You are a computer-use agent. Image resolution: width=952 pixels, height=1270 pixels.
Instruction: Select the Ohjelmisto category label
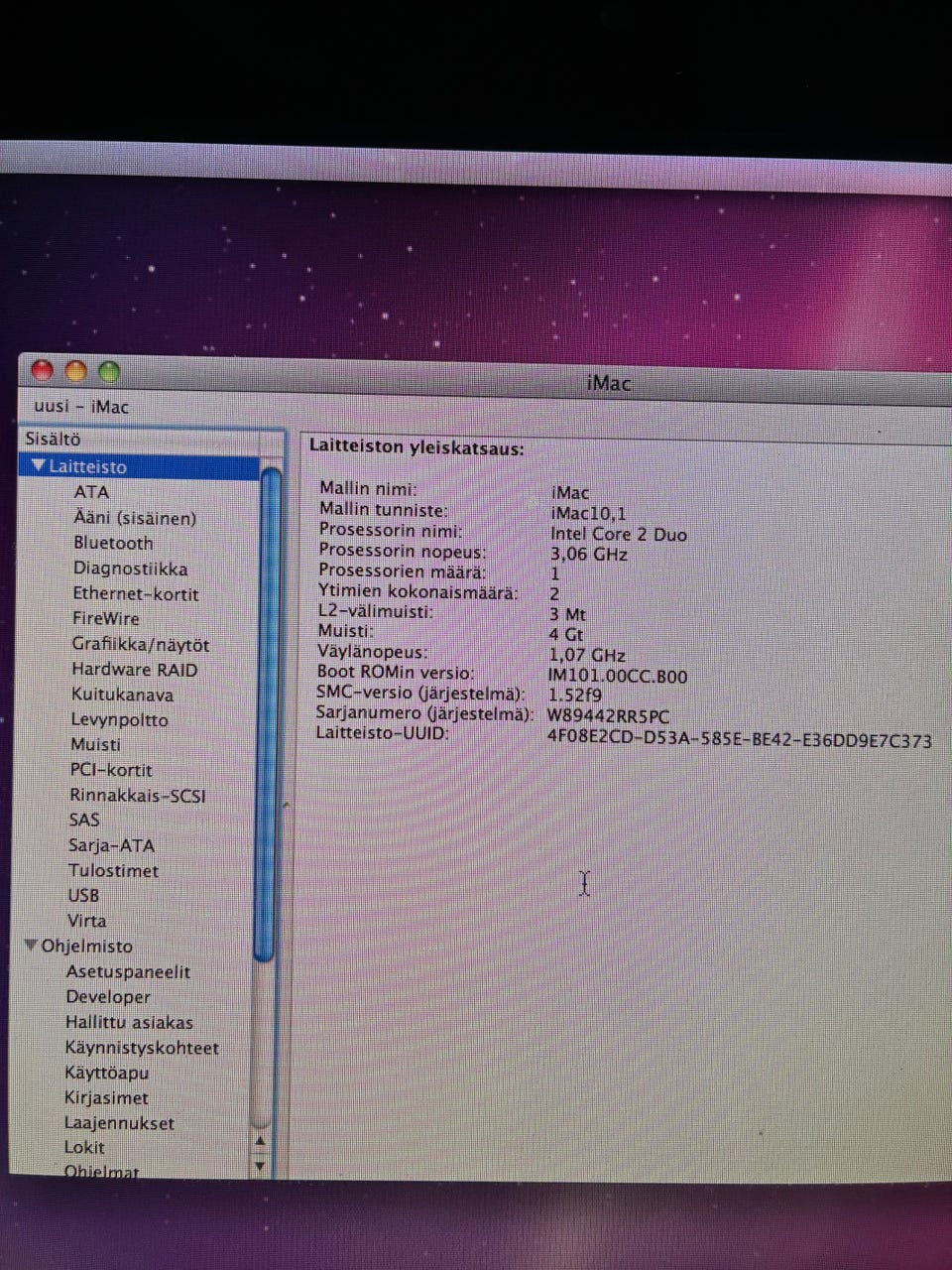[86, 946]
